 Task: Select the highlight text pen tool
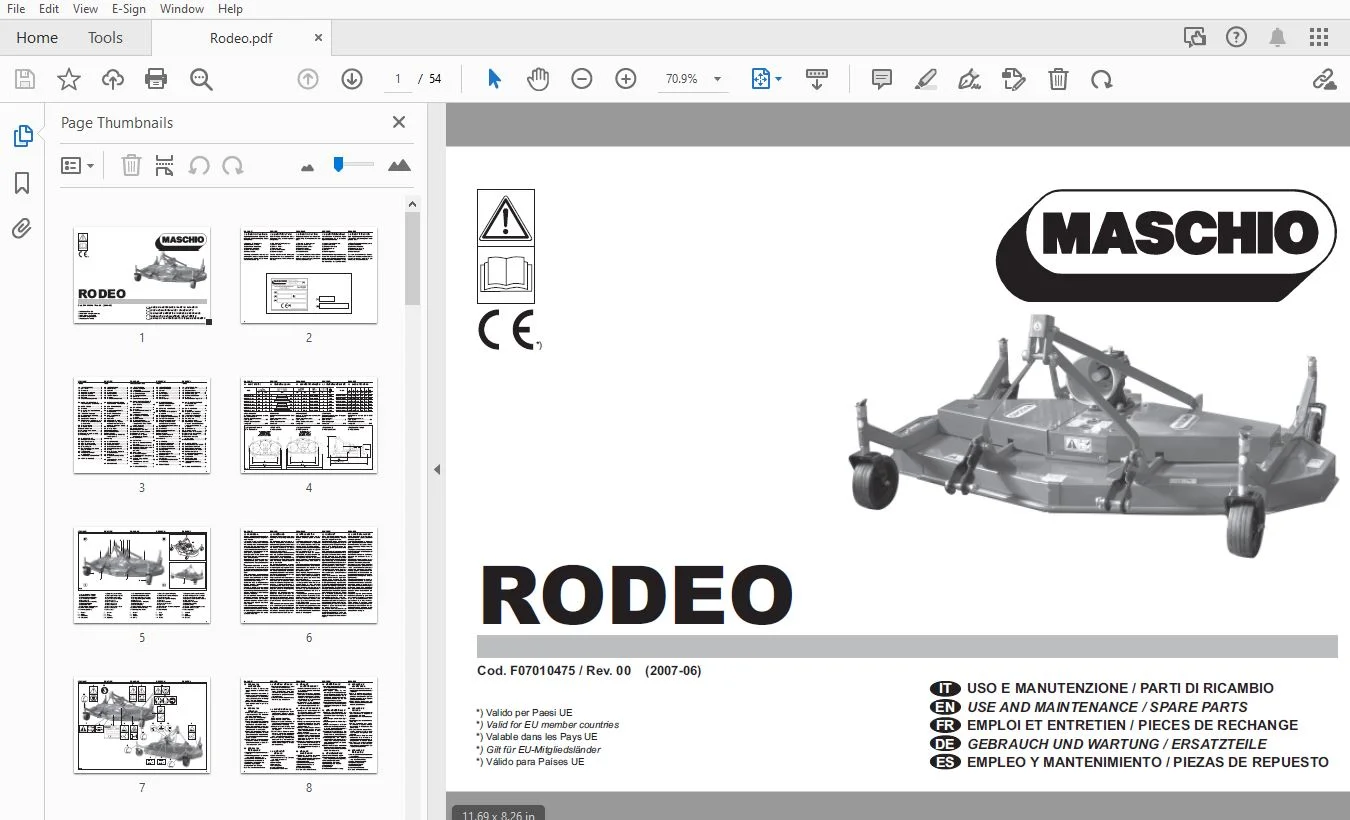tap(926, 79)
